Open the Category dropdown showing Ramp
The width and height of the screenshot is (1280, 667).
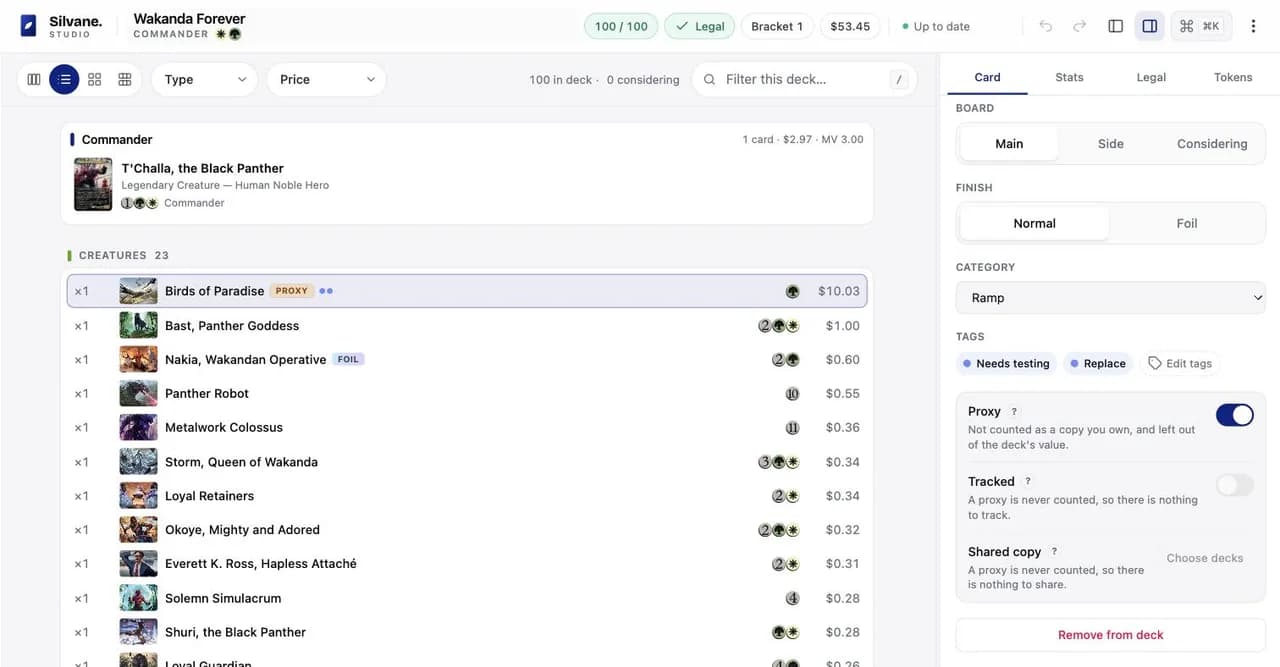tap(1110, 298)
